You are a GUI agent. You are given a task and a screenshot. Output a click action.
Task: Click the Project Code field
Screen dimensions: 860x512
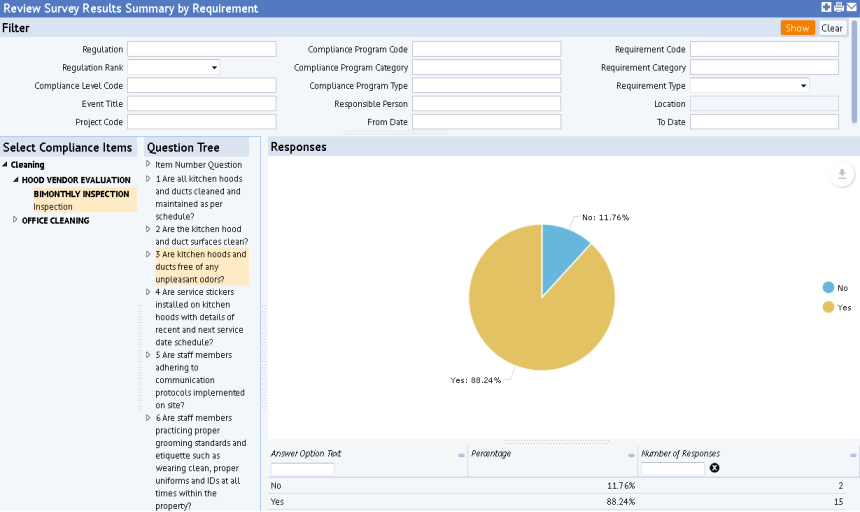pyautogui.click(x=202, y=122)
